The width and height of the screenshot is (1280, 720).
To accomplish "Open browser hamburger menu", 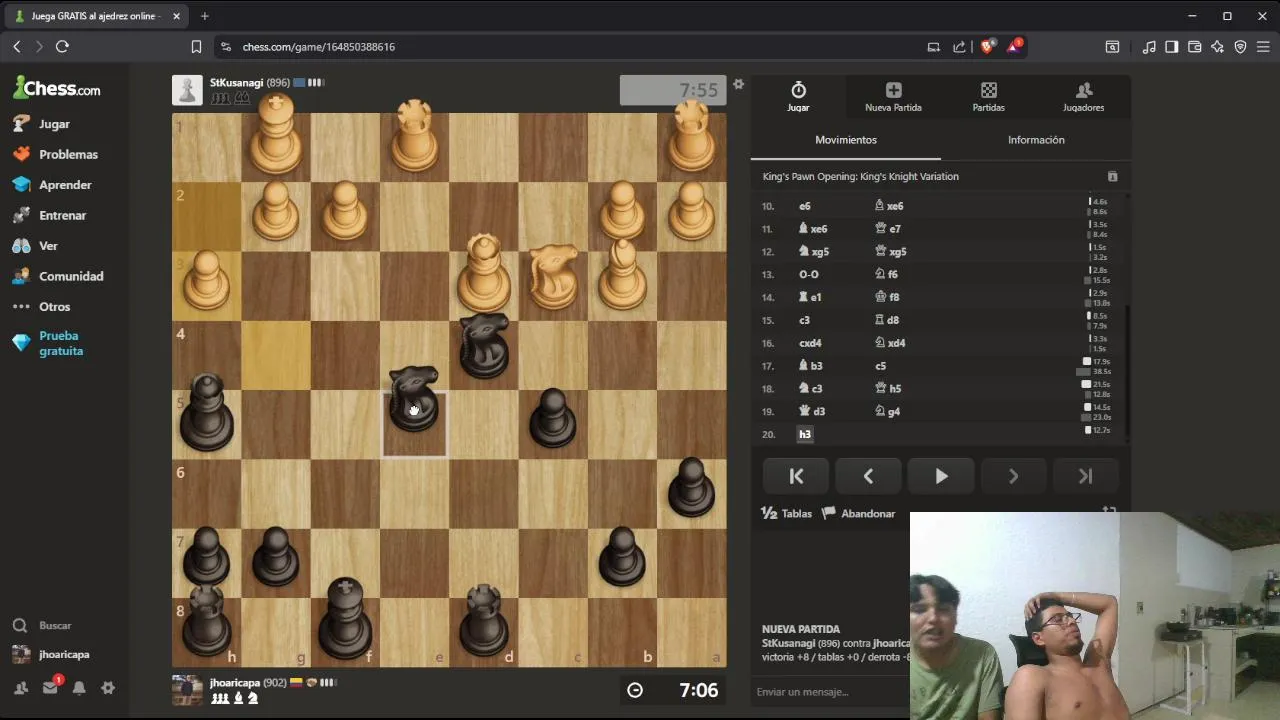I will pos(1263,47).
